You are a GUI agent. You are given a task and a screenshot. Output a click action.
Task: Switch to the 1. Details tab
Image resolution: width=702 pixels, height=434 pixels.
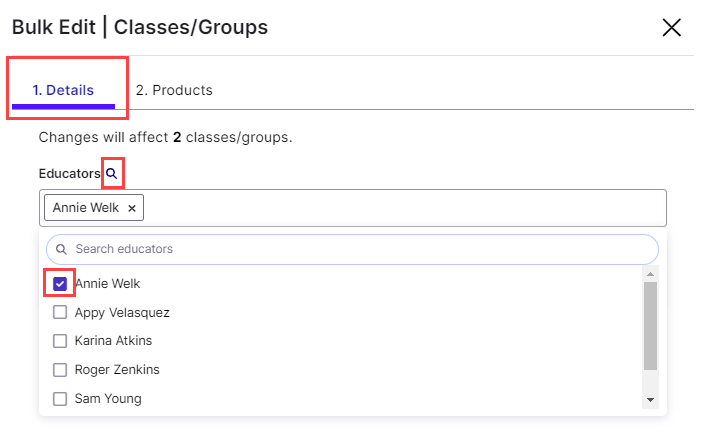point(63,90)
